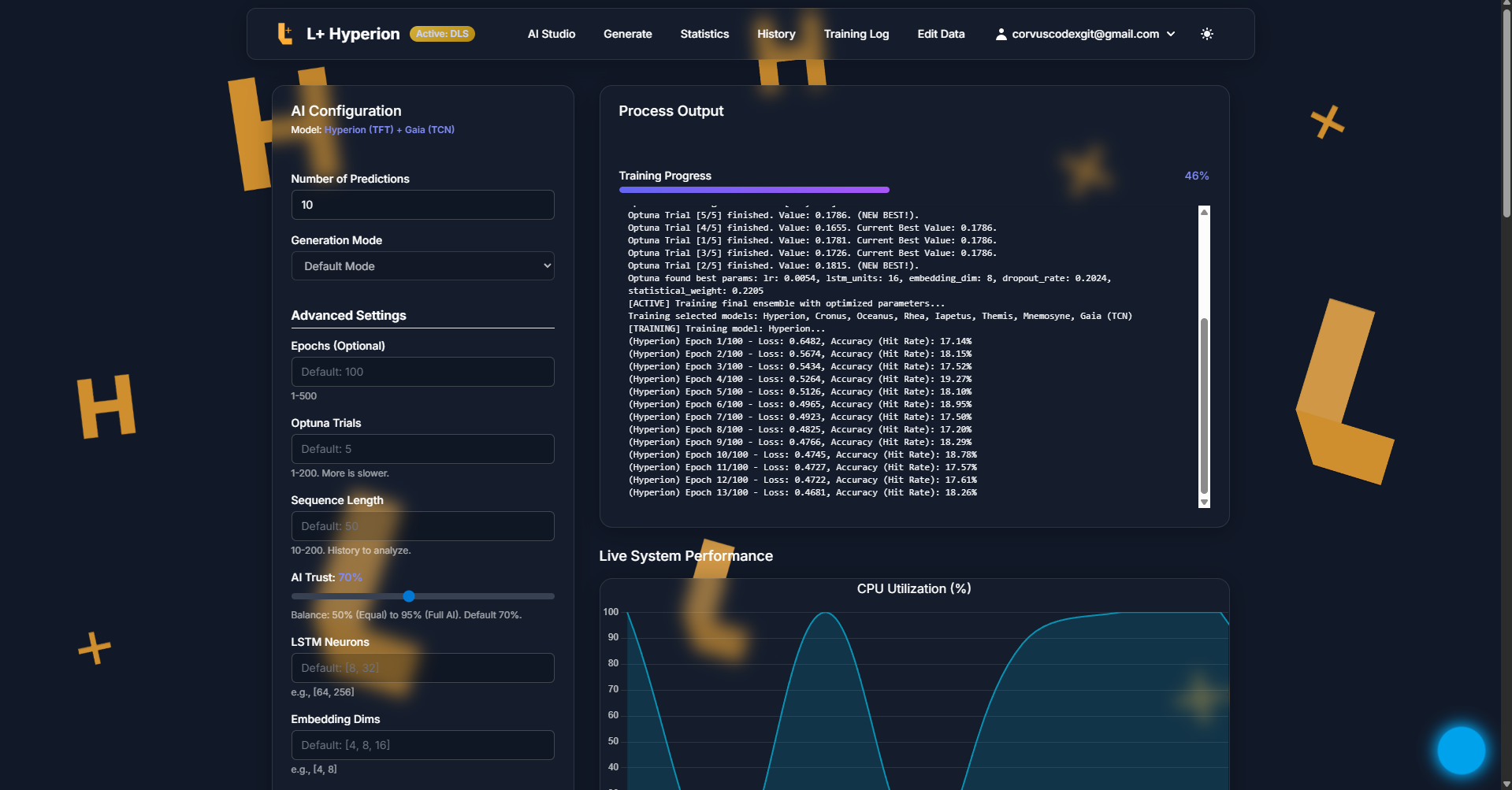Open the Generation Mode dropdown
The image size is (1512, 790).
422,266
